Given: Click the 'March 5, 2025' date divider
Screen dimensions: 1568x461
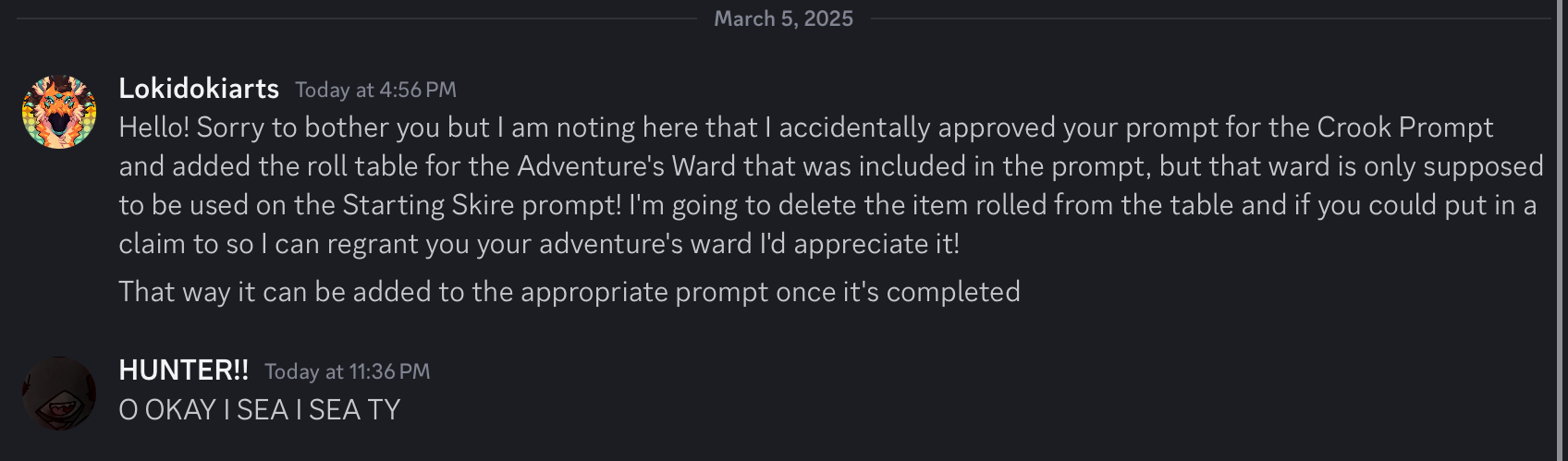Looking at the screenshot, I should [783, 18].
